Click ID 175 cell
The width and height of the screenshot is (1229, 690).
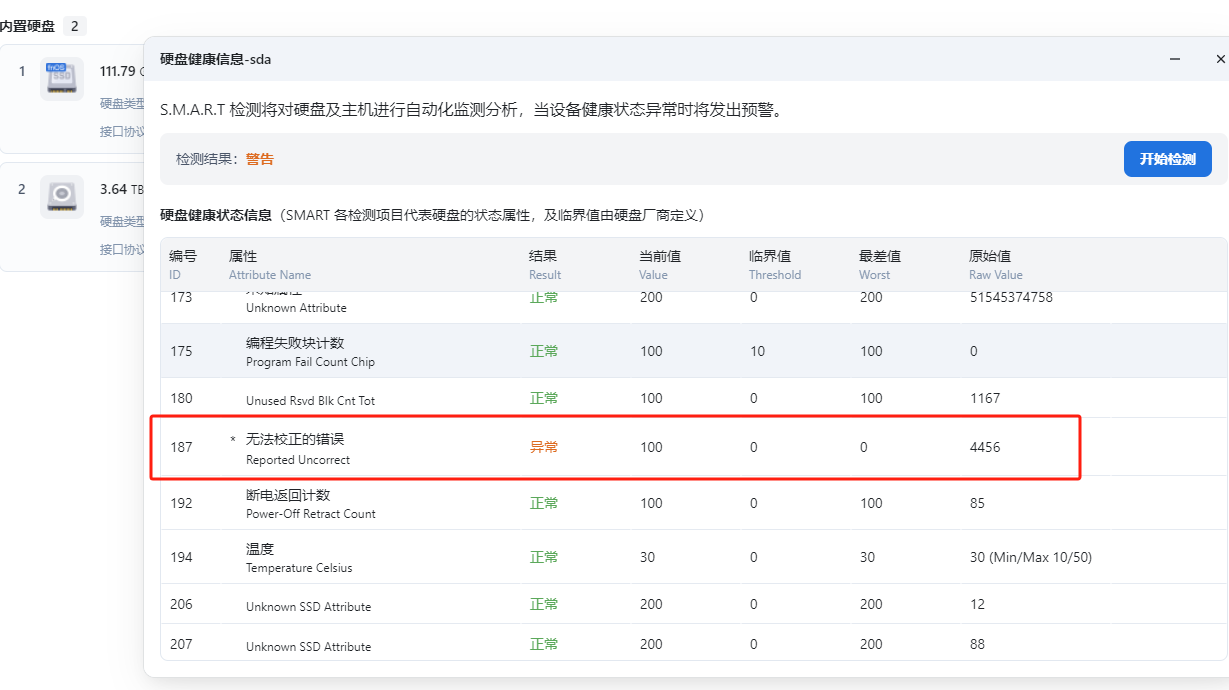pos(181,351)
